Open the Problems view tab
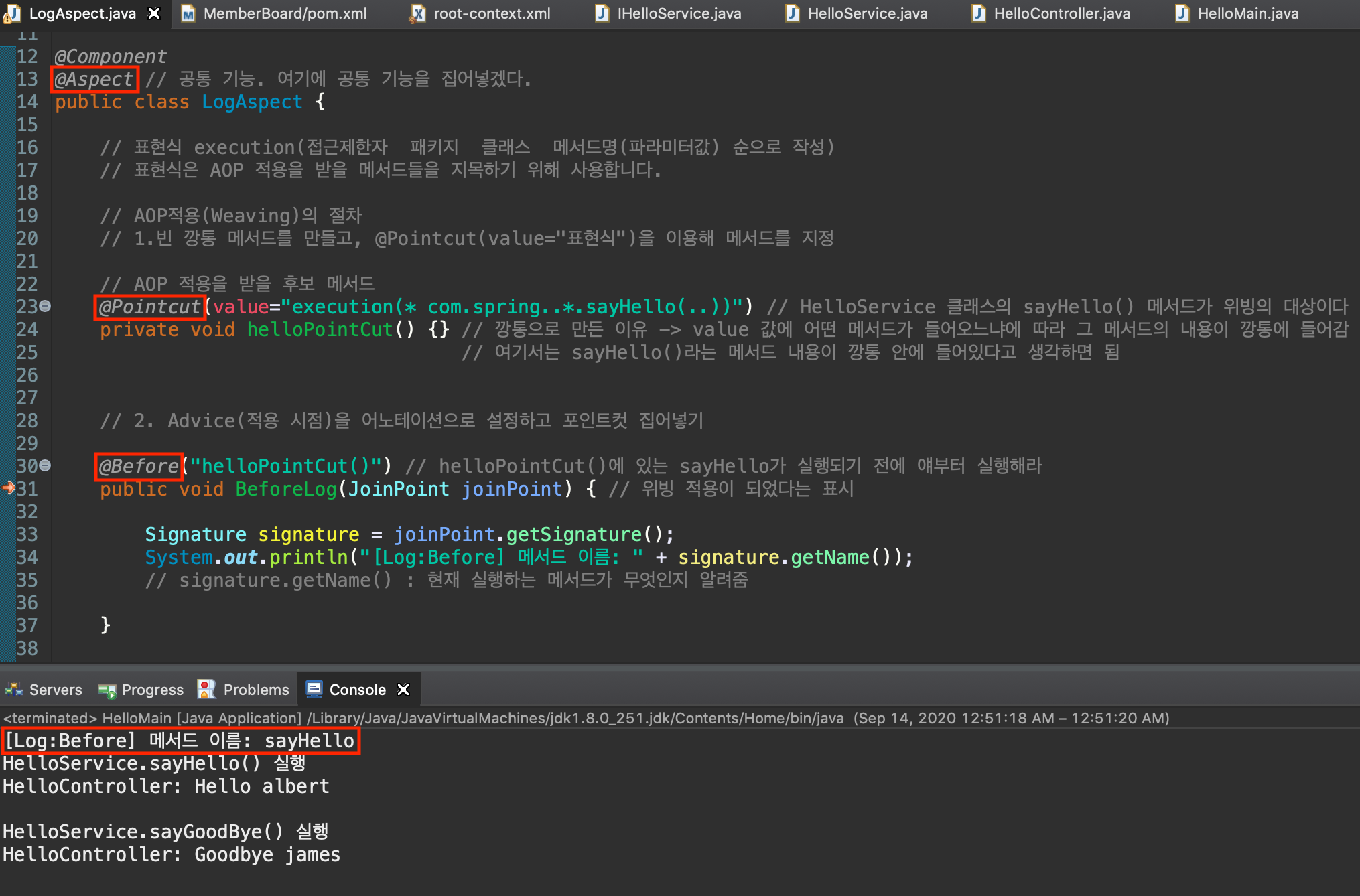Screen dimensions: 1360x896 (256, 690)
